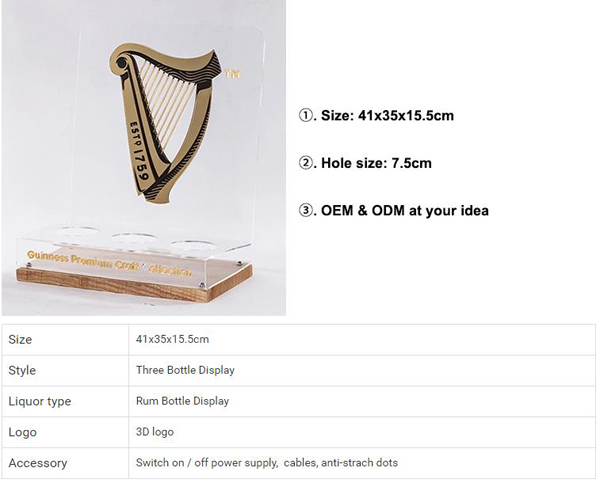Click the Switch on / off power supply text
This screenshot has width=600, height=483.
207,462
